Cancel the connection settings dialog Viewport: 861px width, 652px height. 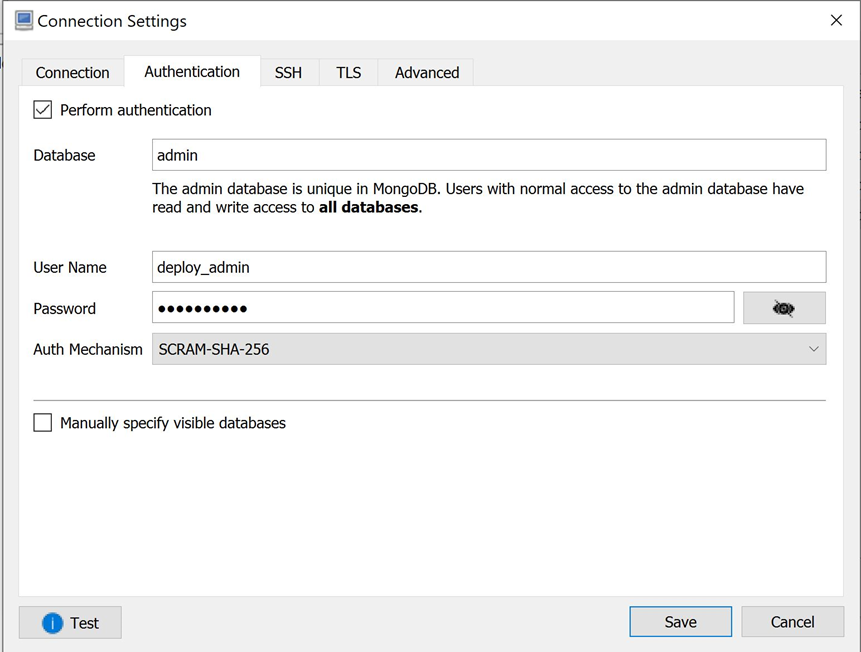click(x=792, y=622)
